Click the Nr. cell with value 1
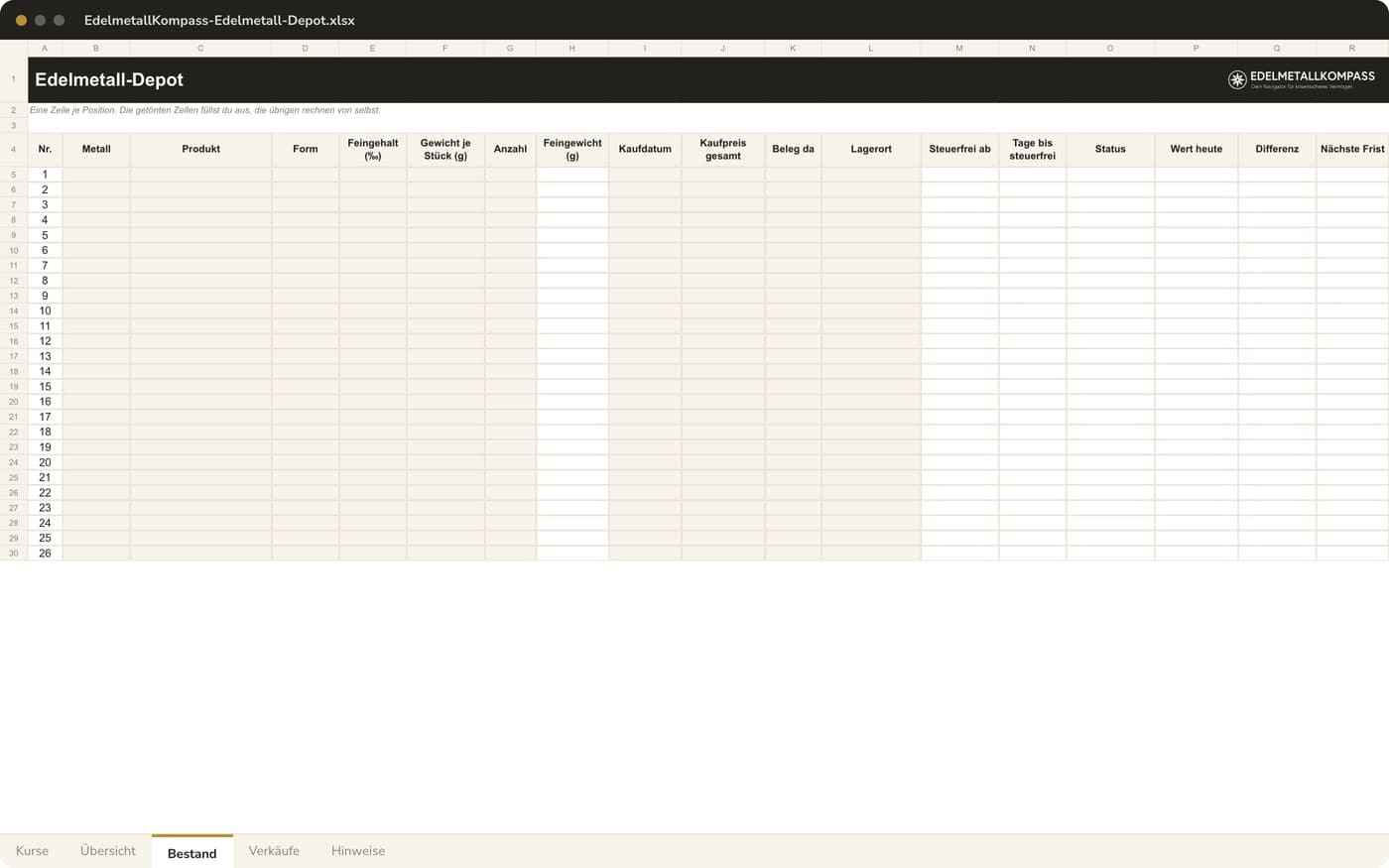 point(45,175)
